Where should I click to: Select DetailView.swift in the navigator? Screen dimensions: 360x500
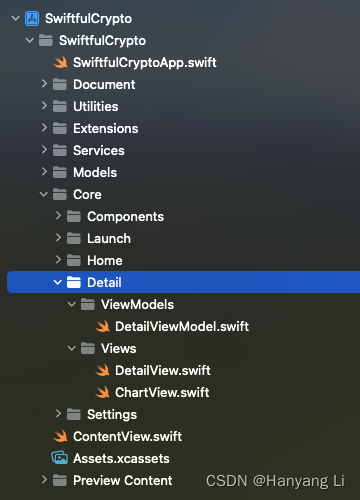(163, 370)
